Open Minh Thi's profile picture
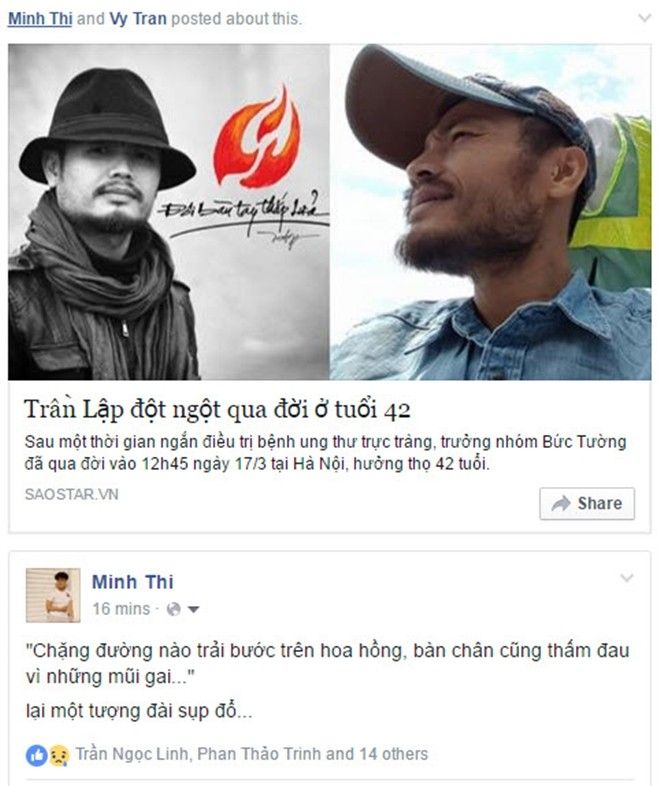 (x=53, y=595)
